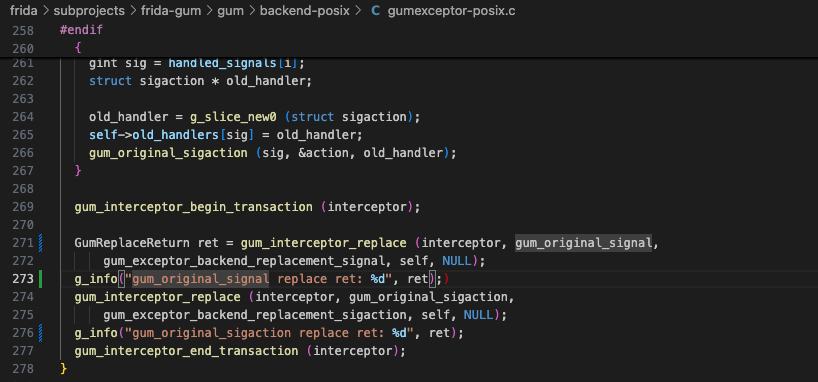Open the subprojects breadcrumb segment
Image resolution: width=818 pixels, height=382 pixels.
tap(89, 10)
